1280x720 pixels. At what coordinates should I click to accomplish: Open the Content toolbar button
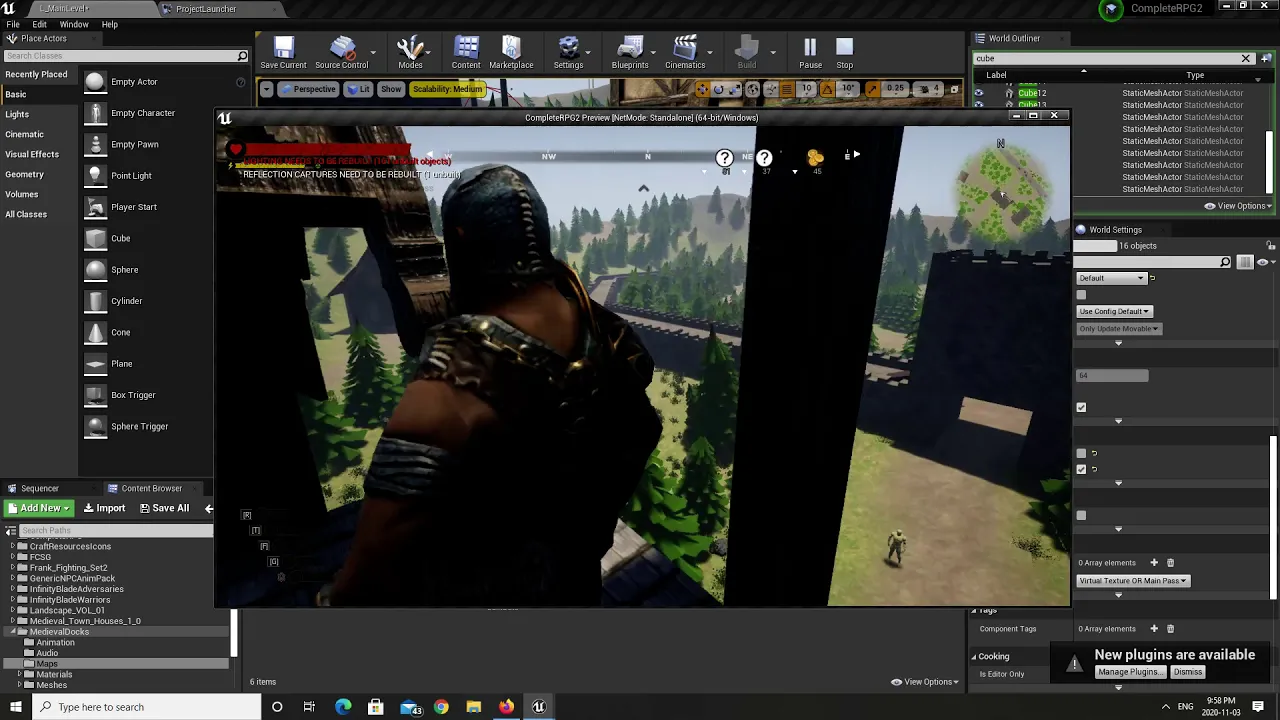(466, 52)
